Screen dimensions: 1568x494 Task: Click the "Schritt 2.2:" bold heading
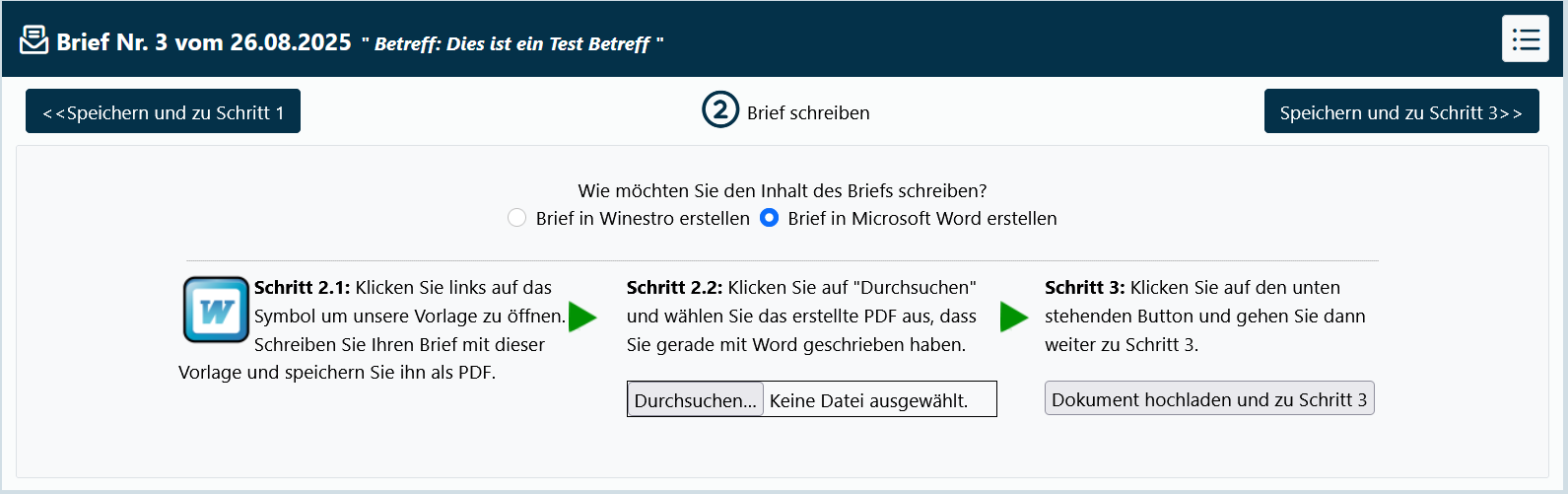click(674, 288)
